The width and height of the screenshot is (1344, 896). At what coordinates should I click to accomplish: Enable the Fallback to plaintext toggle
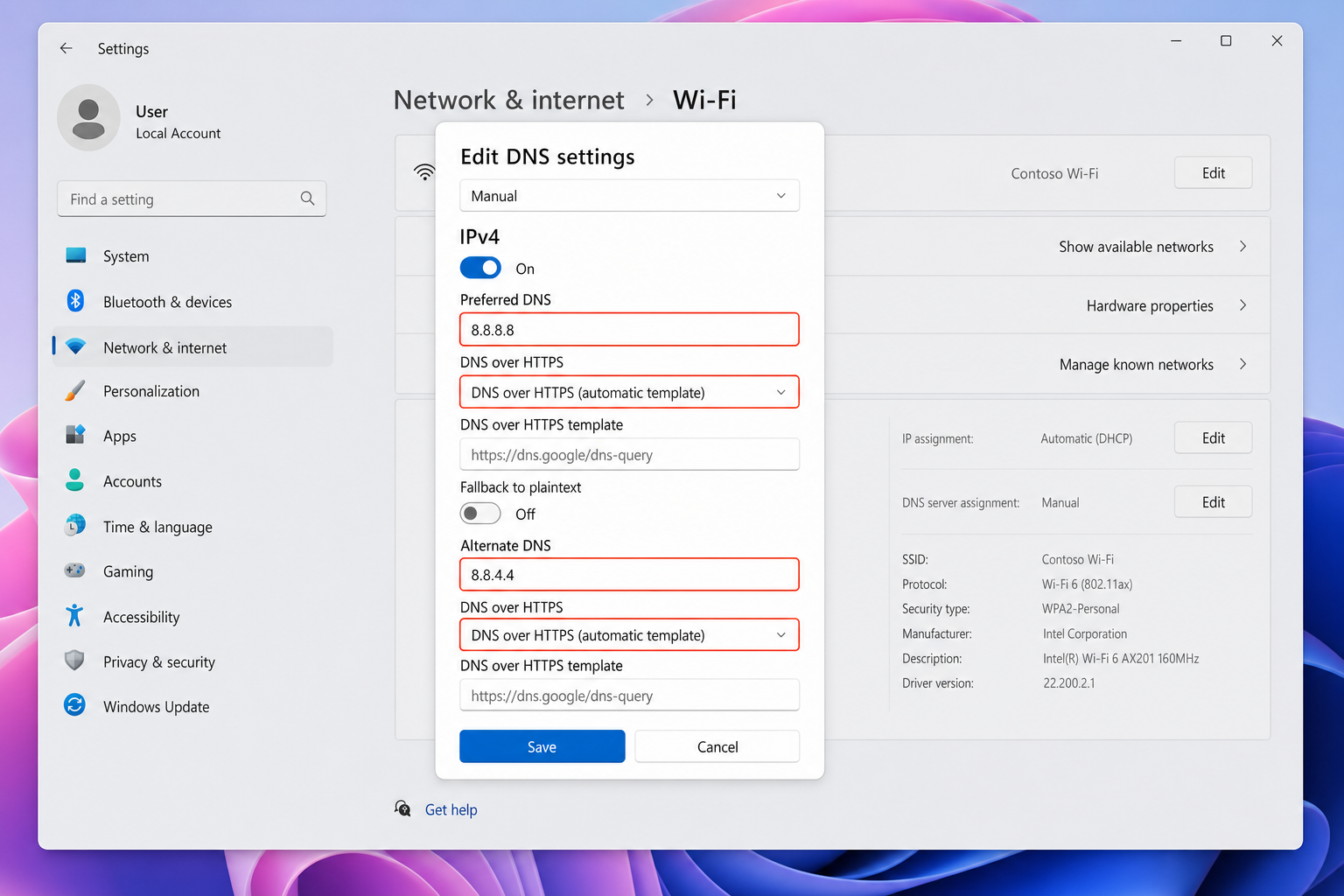(x=480, y=514)
